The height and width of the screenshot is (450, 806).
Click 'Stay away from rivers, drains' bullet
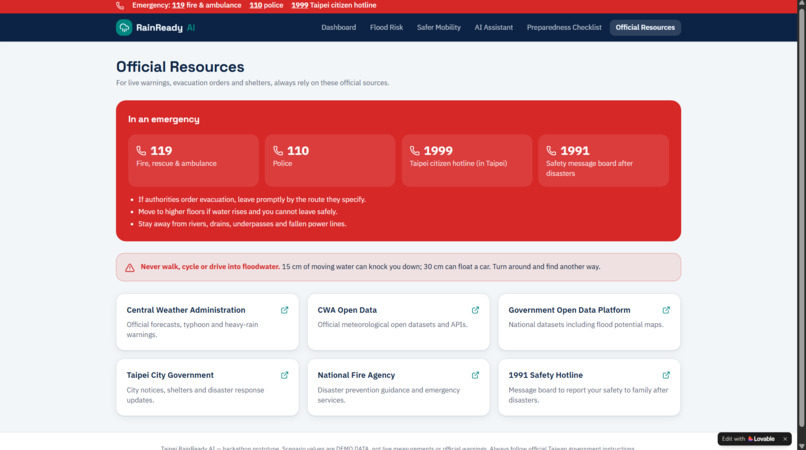[x=242, y=224]
